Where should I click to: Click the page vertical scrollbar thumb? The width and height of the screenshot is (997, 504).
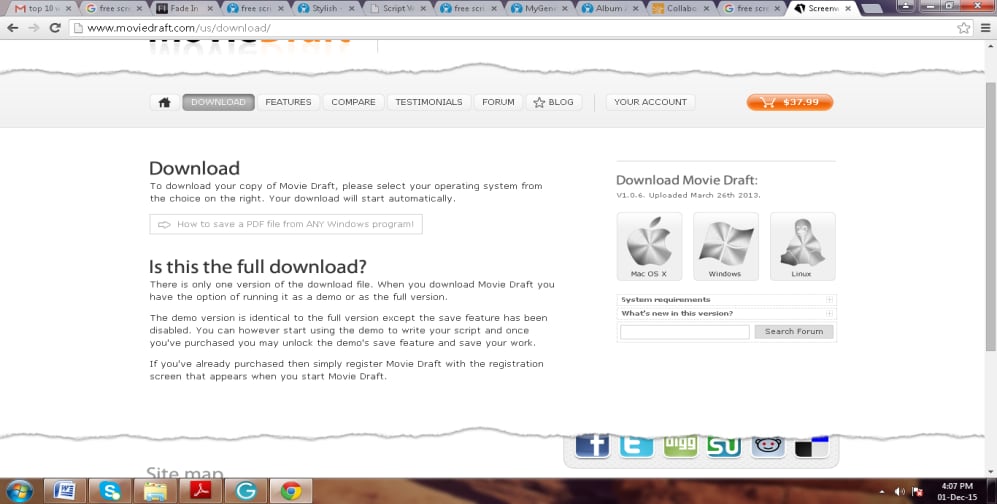pos(990,216)
